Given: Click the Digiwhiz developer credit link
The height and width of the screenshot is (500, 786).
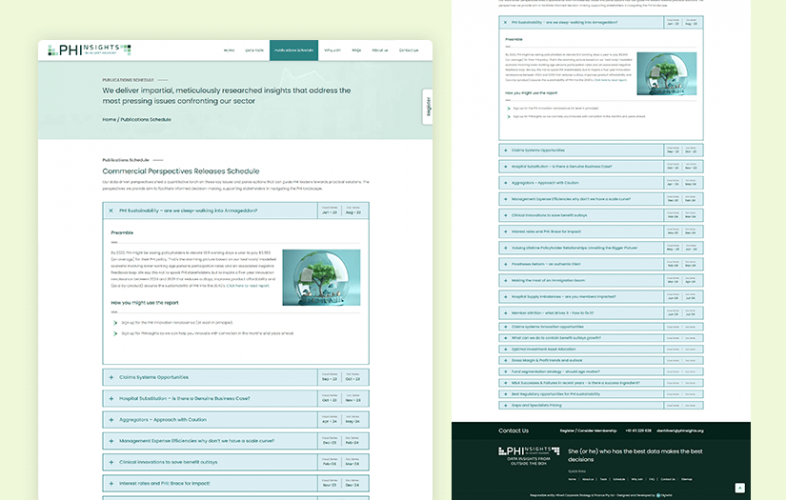Looking at the screenshot, I should [x=664, y=495].
